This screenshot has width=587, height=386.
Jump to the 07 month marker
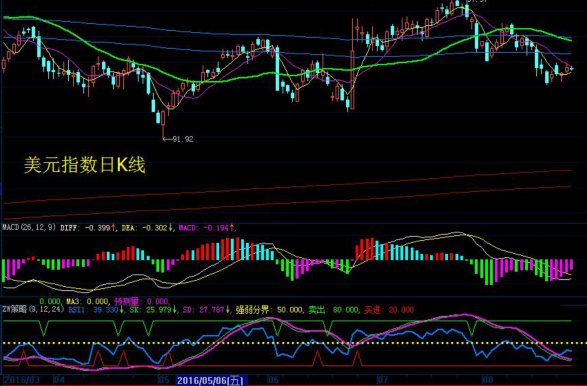click(x=382, y=380)
